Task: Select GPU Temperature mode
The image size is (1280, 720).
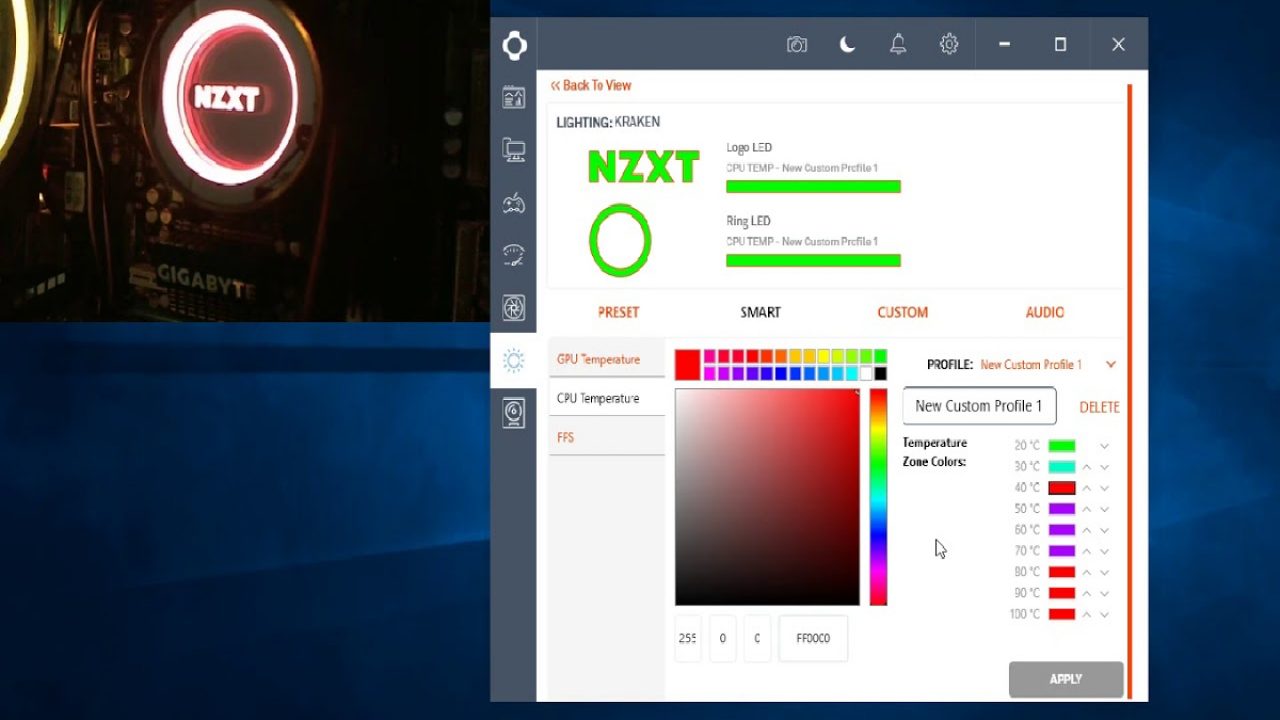Action: [607, 359]
